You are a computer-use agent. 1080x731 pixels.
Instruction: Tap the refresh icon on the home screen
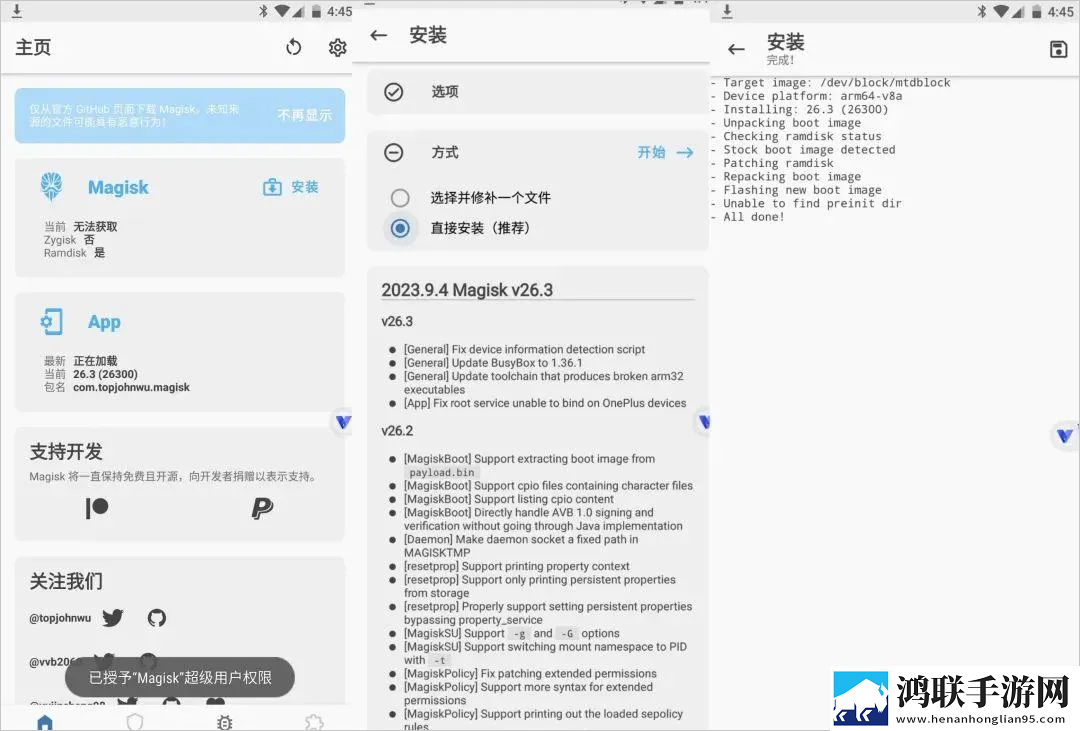click(x=294, y=48)
